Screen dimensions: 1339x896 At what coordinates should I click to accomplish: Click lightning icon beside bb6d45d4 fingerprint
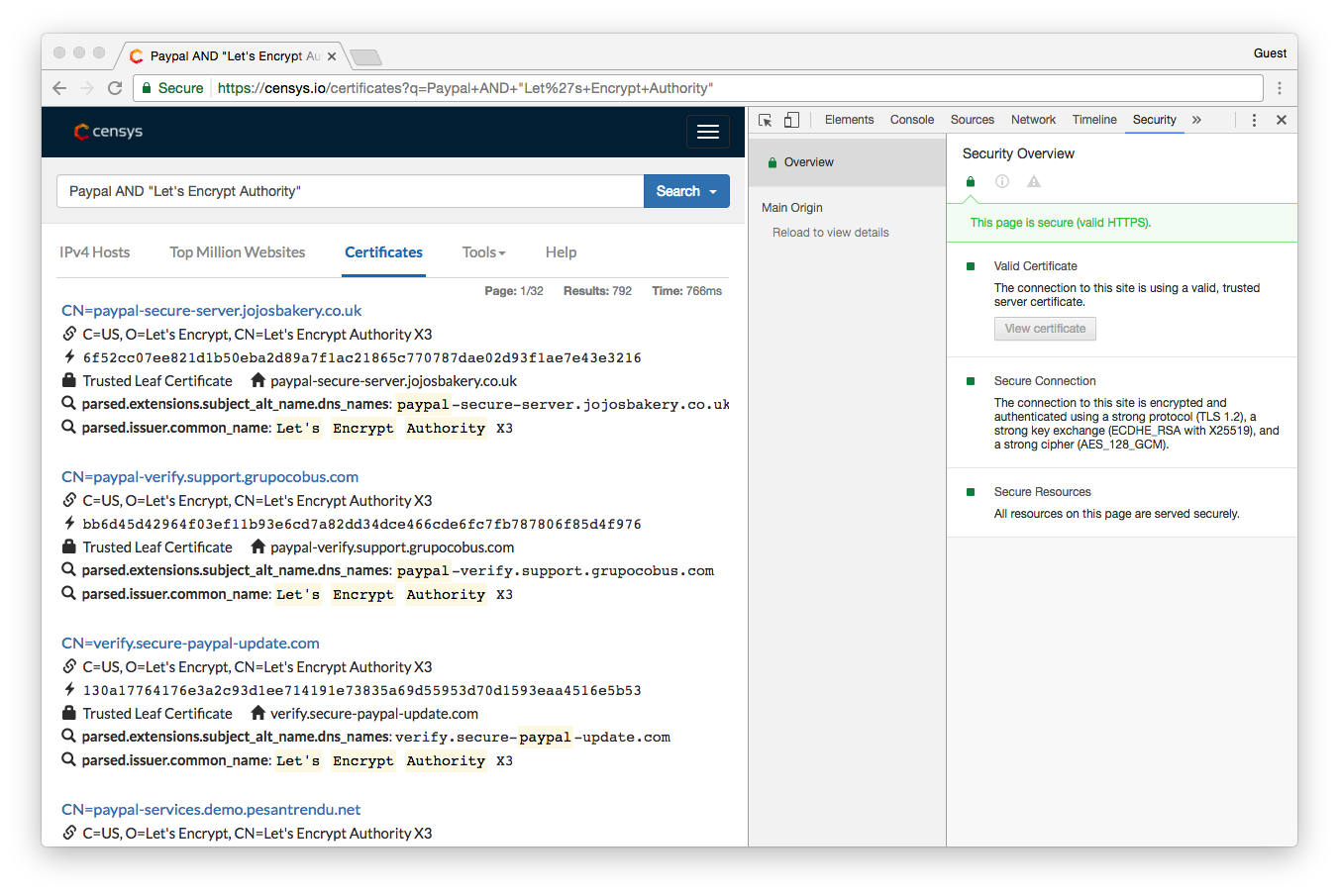(69, 523)
